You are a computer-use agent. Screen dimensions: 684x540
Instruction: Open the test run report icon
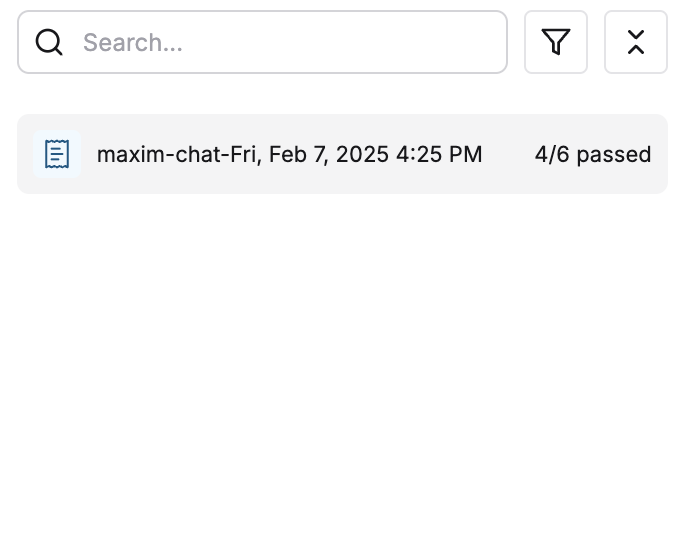pyautogui.click(x=57, y=154)
